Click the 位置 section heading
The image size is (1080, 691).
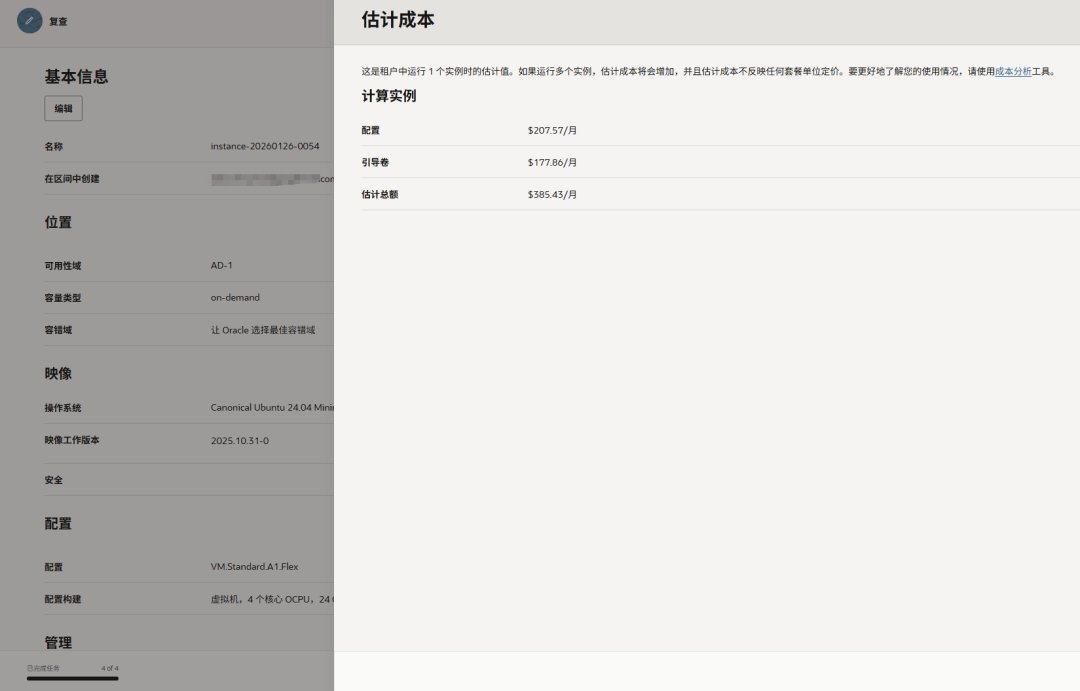pos(58,223)
